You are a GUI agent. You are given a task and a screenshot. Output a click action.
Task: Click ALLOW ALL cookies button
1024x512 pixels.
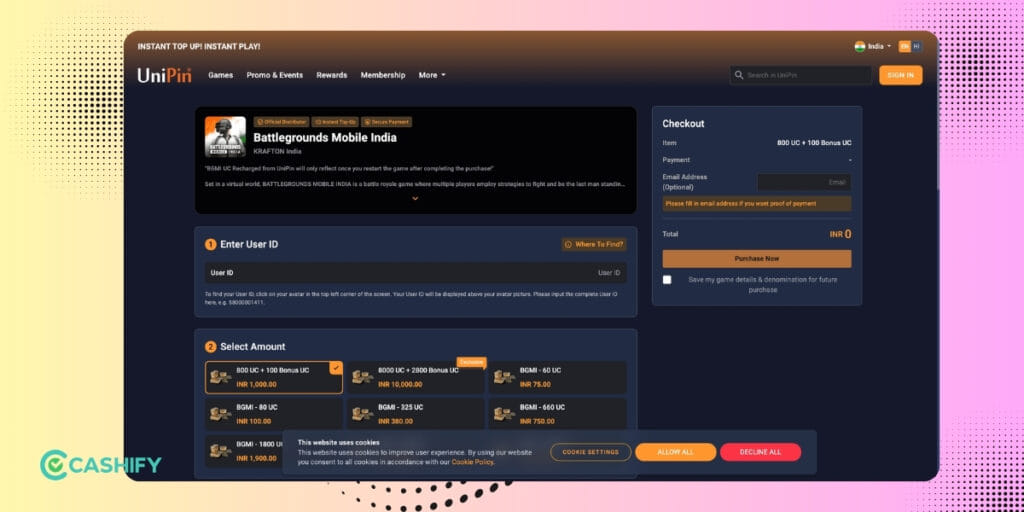click(x=675, y=452)
